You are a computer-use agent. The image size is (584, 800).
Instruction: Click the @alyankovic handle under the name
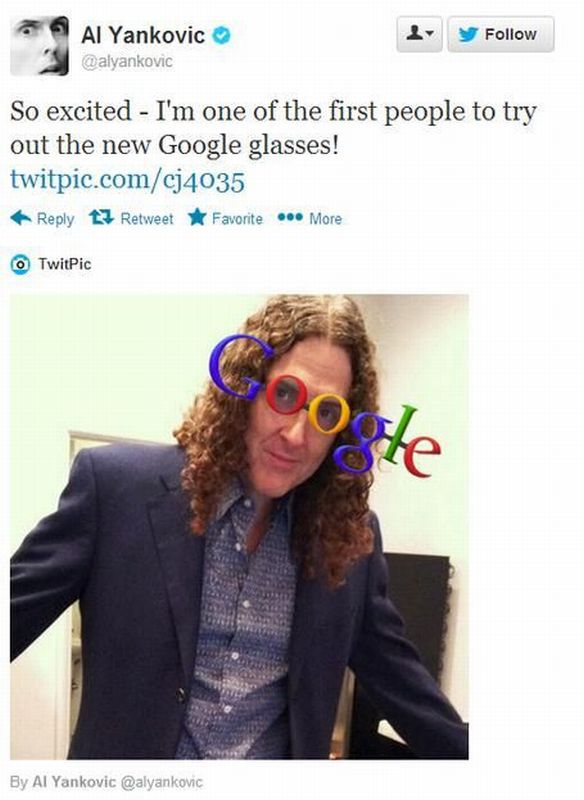pyautogui.click(x=127, y=62)
